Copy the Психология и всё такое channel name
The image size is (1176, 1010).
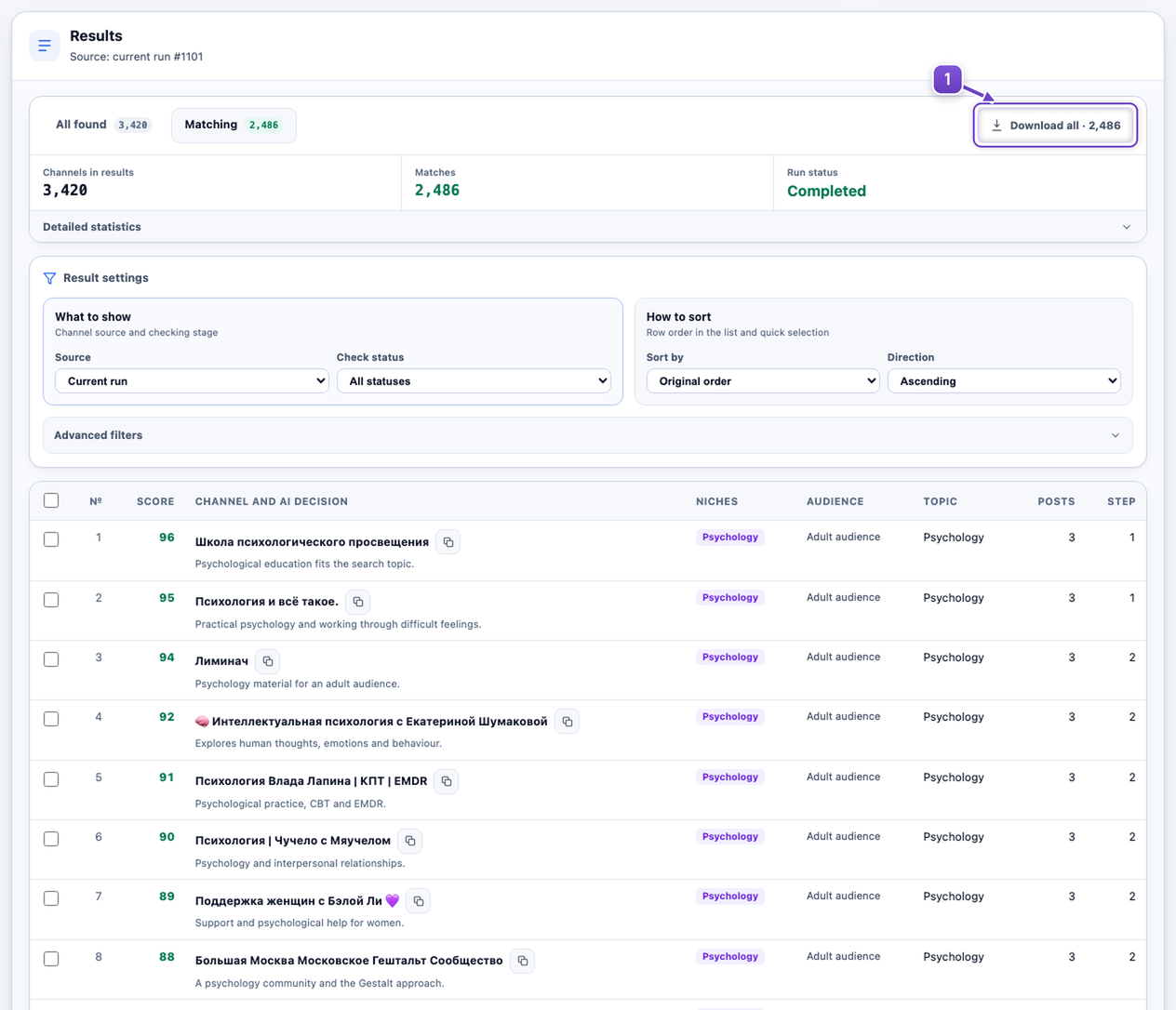(x=358, y=602)
